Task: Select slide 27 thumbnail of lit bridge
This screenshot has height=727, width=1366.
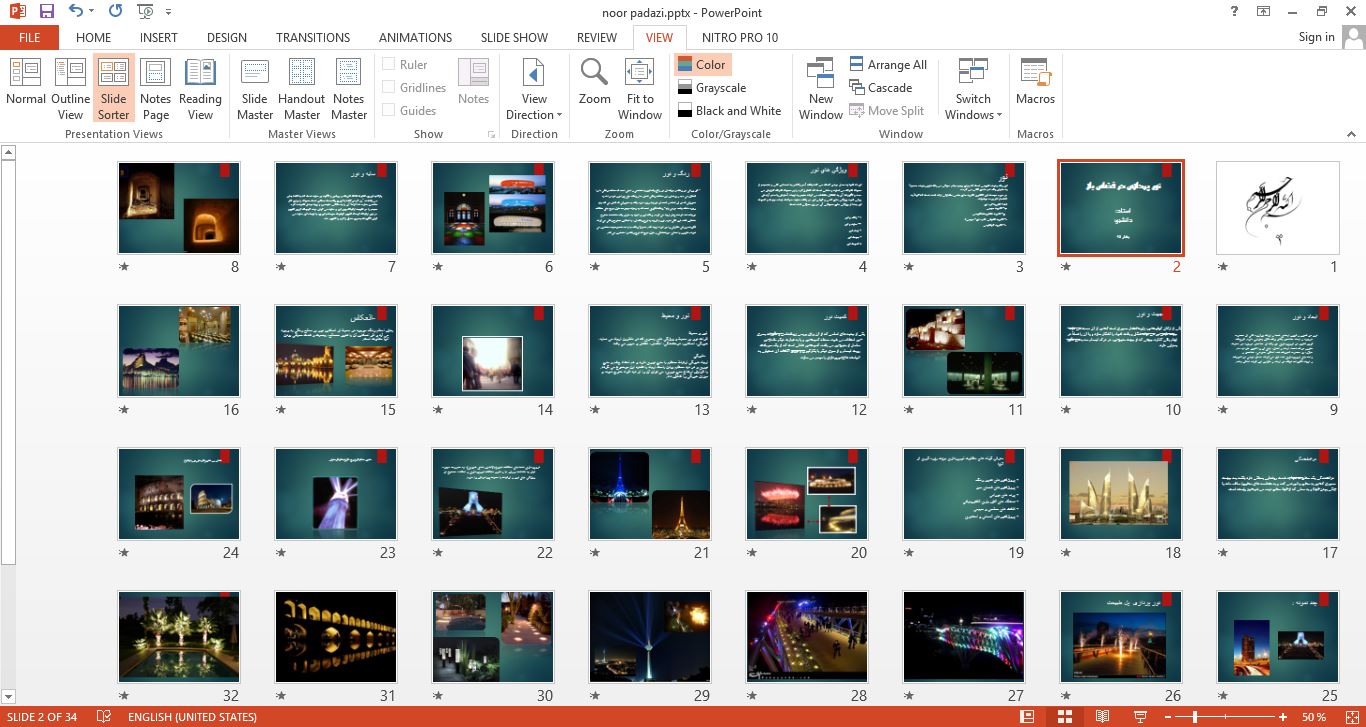Action: click(x=963, y=637)
